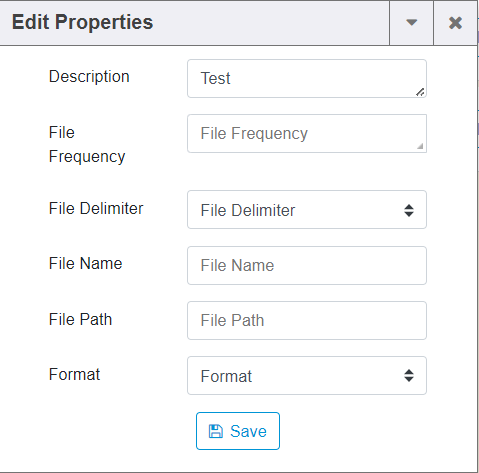Image resolution: width=479 pixels, height=473 pixels.
Task: Click the floppy disk icon in the Save button
Action: (x=216, y=431)
